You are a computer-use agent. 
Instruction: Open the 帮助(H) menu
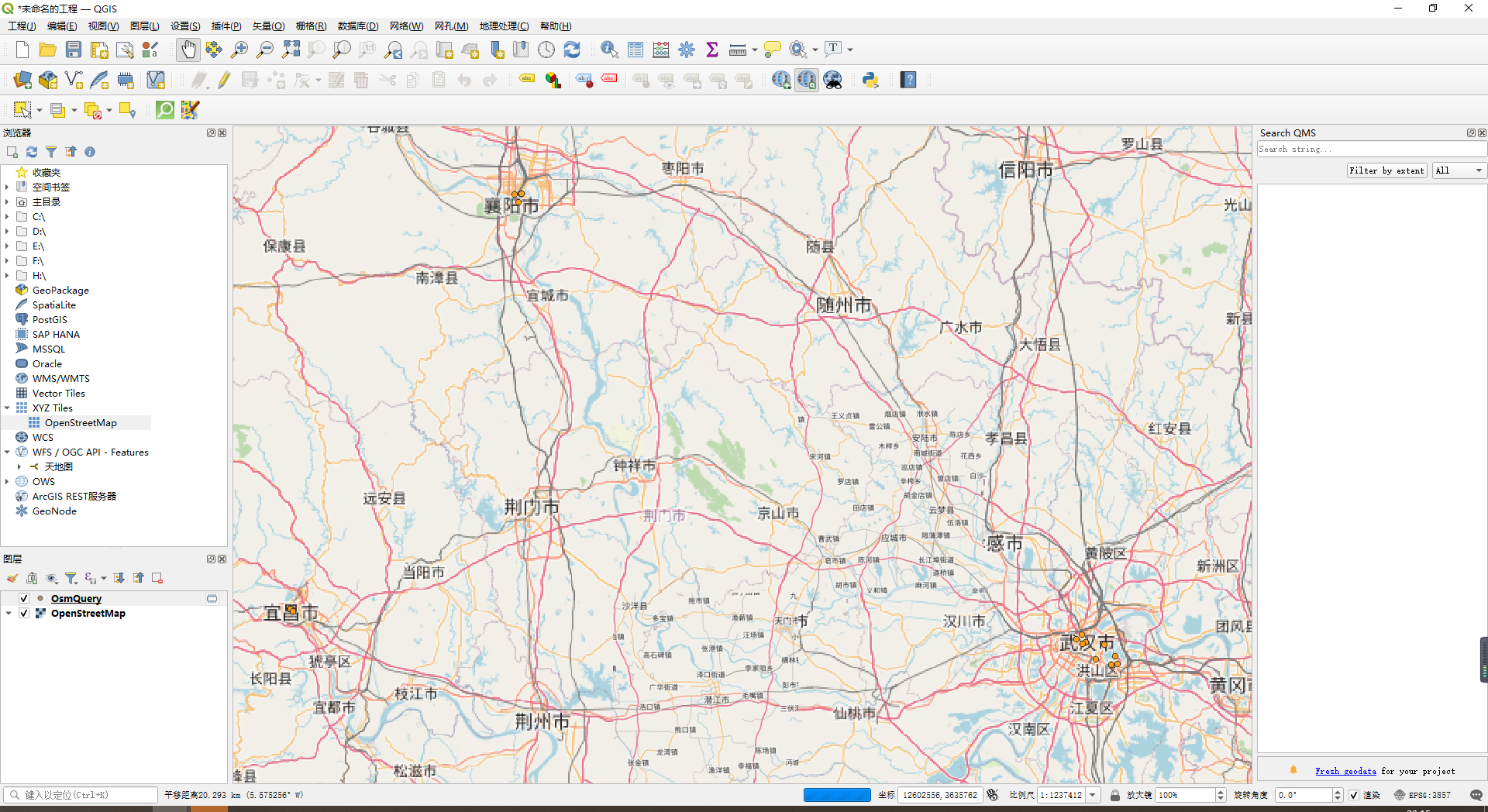click(556, 26)
